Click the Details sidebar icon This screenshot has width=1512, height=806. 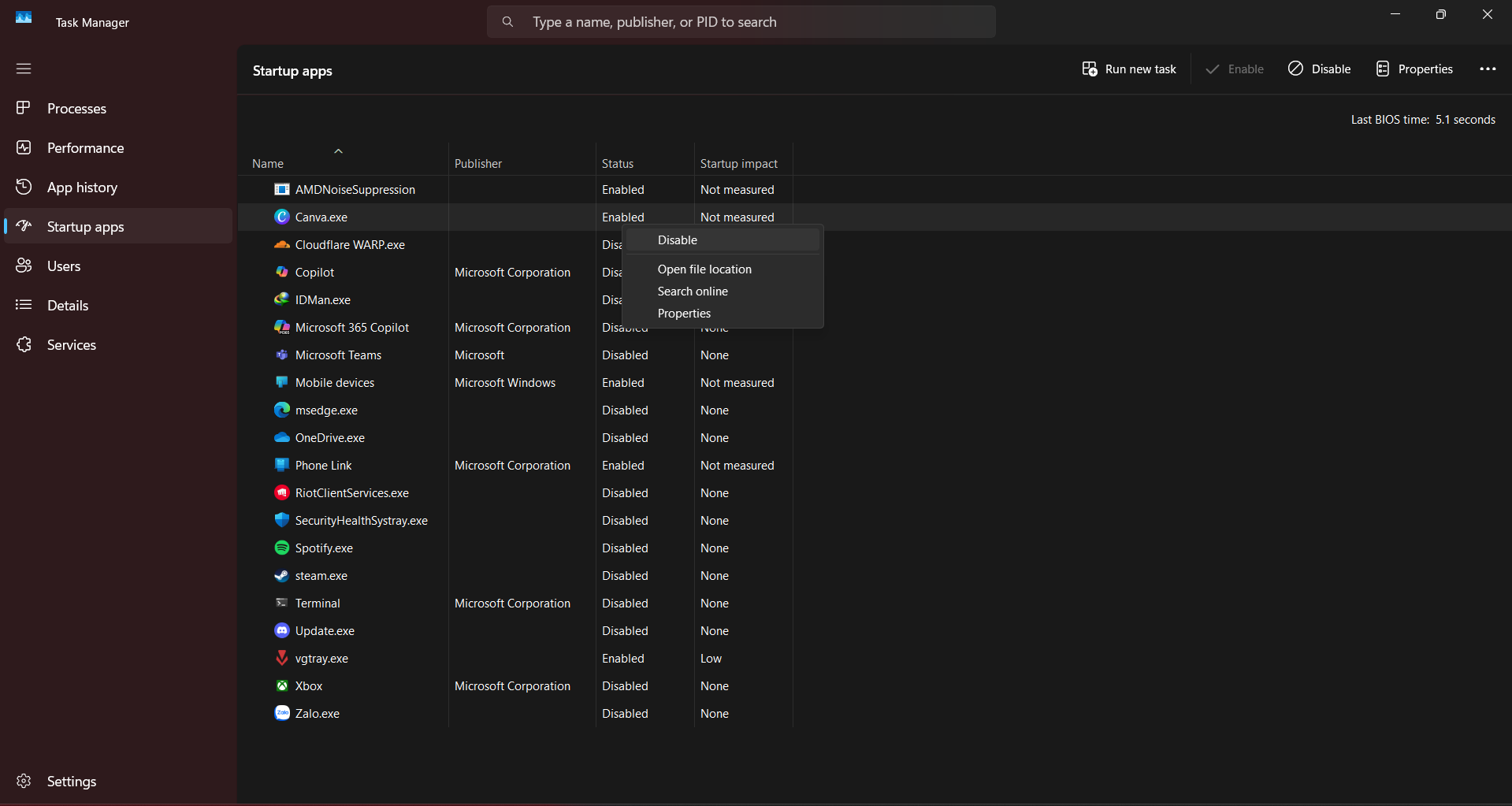(24, 305)
